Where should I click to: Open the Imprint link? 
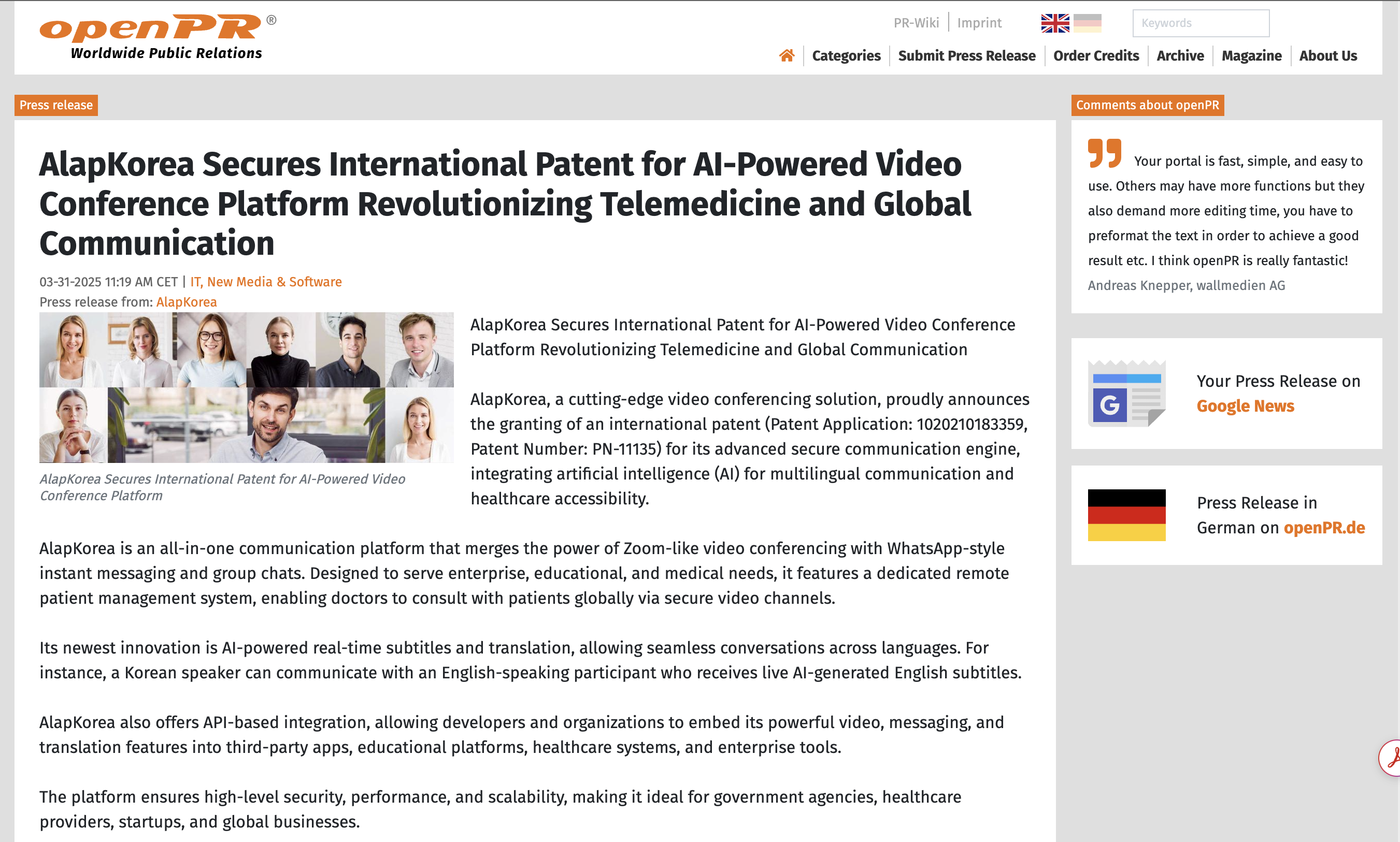point(979,23)
